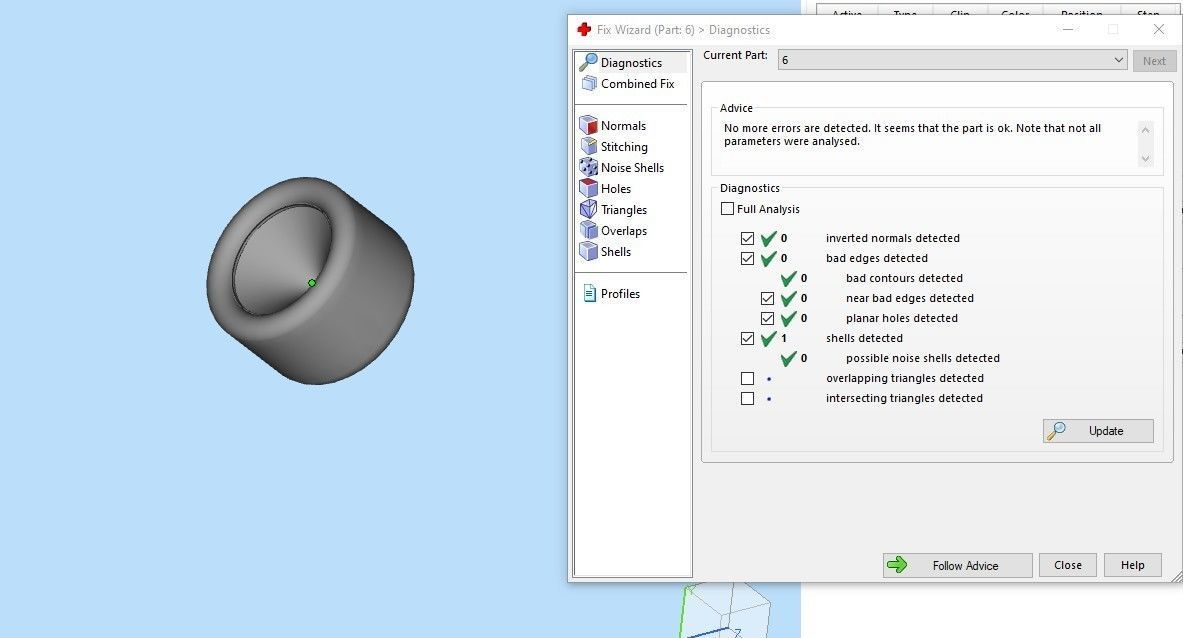1183x638 pixels.
Task: Click the Advice message text
Action: pyautogui.click(x=912, y=135)
